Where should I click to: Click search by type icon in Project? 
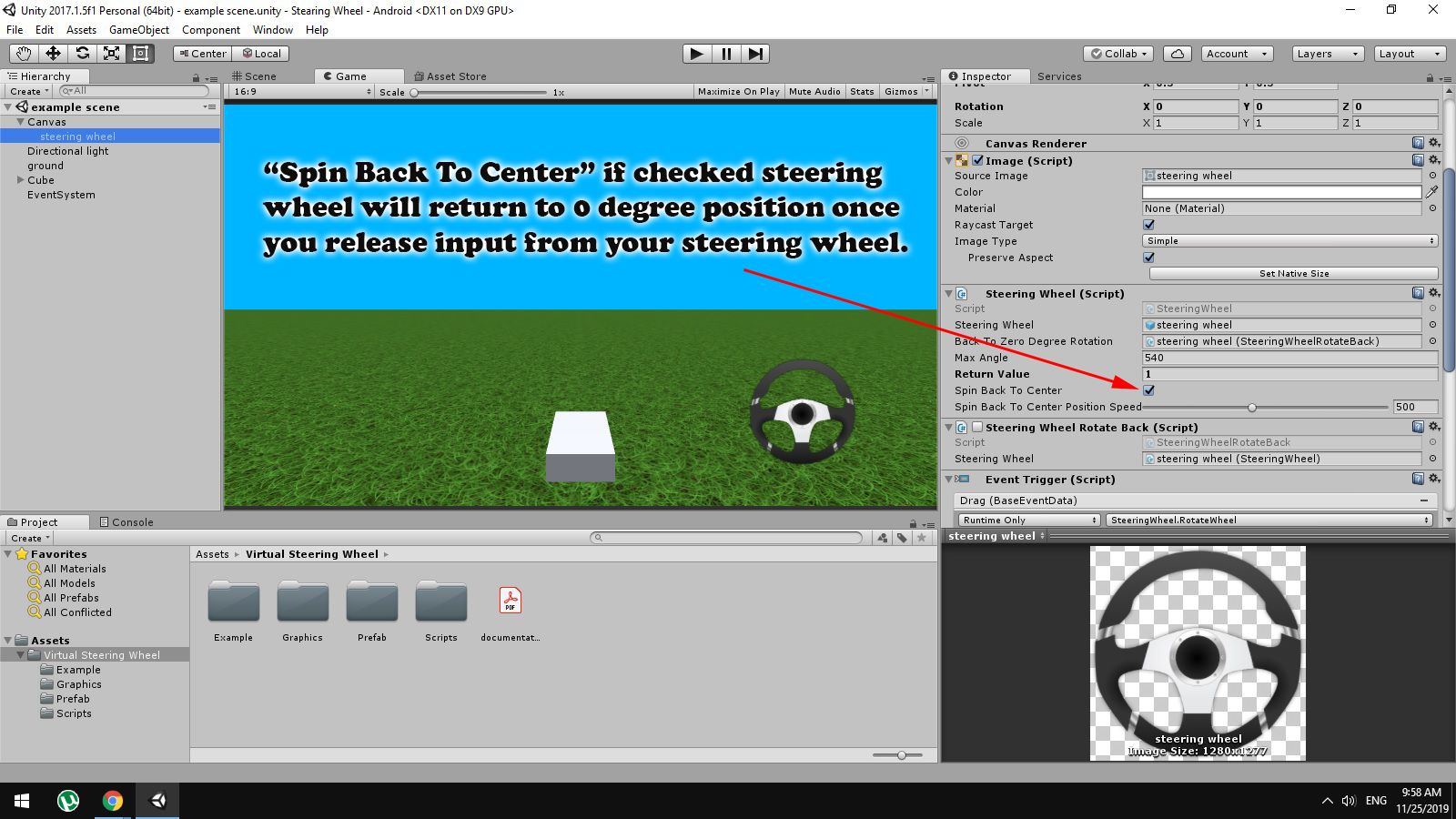883,538
